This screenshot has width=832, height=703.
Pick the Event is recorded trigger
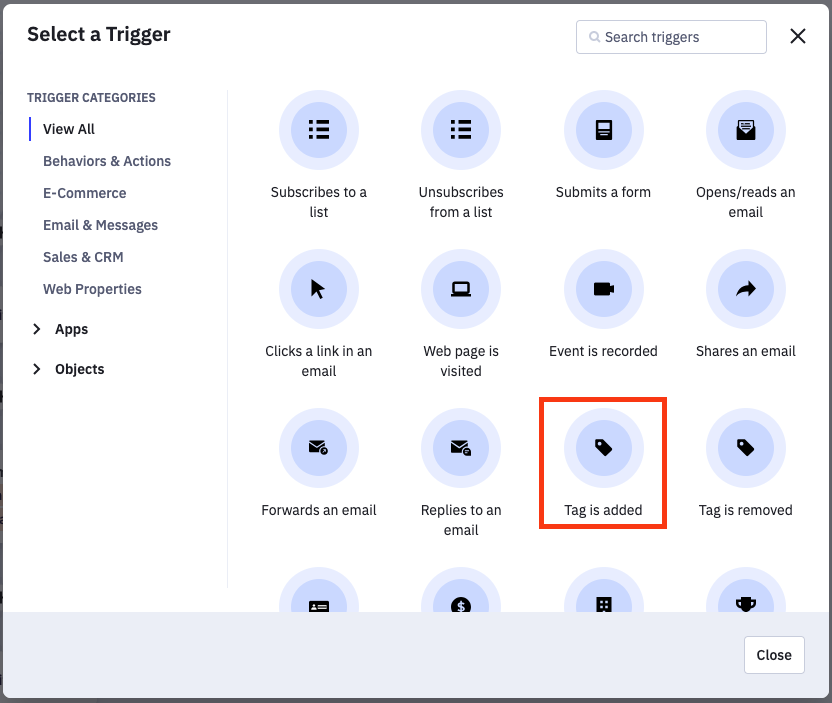(x=603, y=289)
